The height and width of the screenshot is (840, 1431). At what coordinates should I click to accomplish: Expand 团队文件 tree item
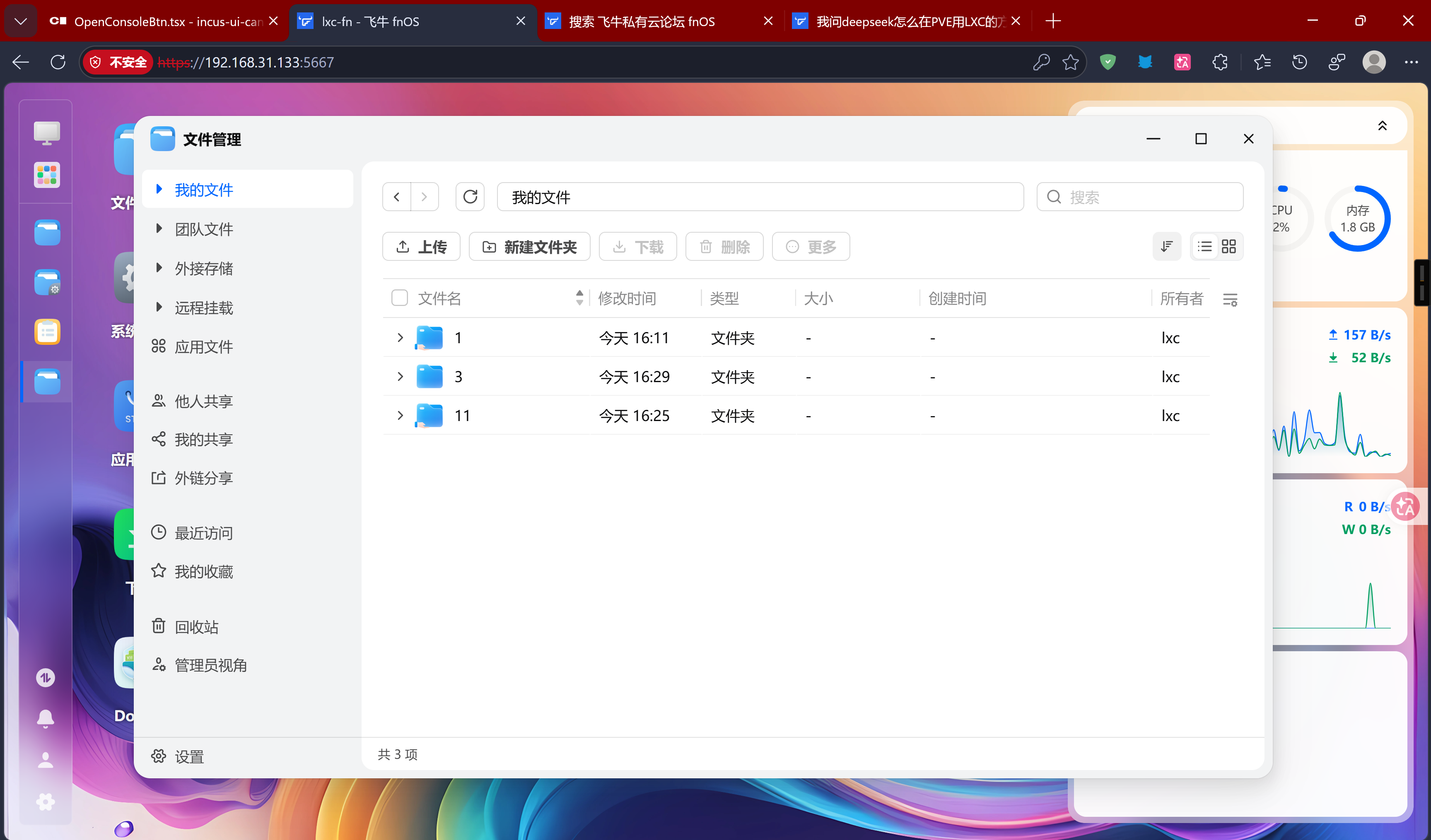[159, 229]
